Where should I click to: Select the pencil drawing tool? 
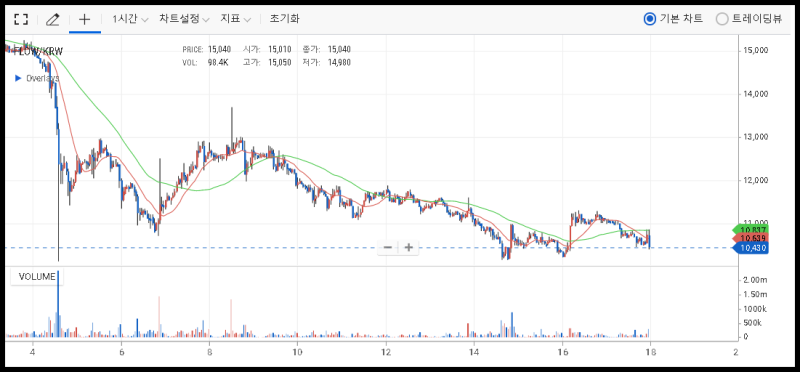(53, 19)
